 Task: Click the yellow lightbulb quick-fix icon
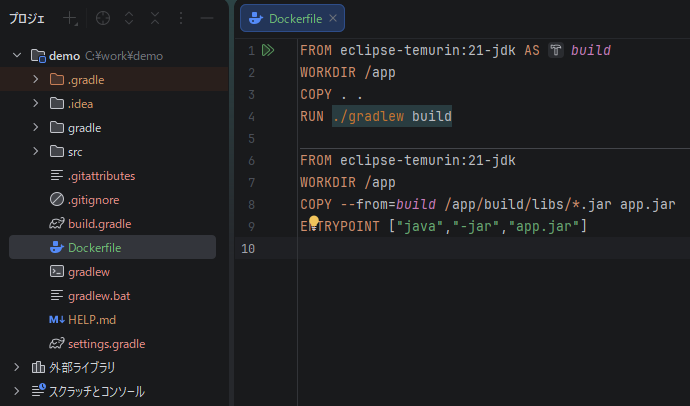click(x=313, y=223)
